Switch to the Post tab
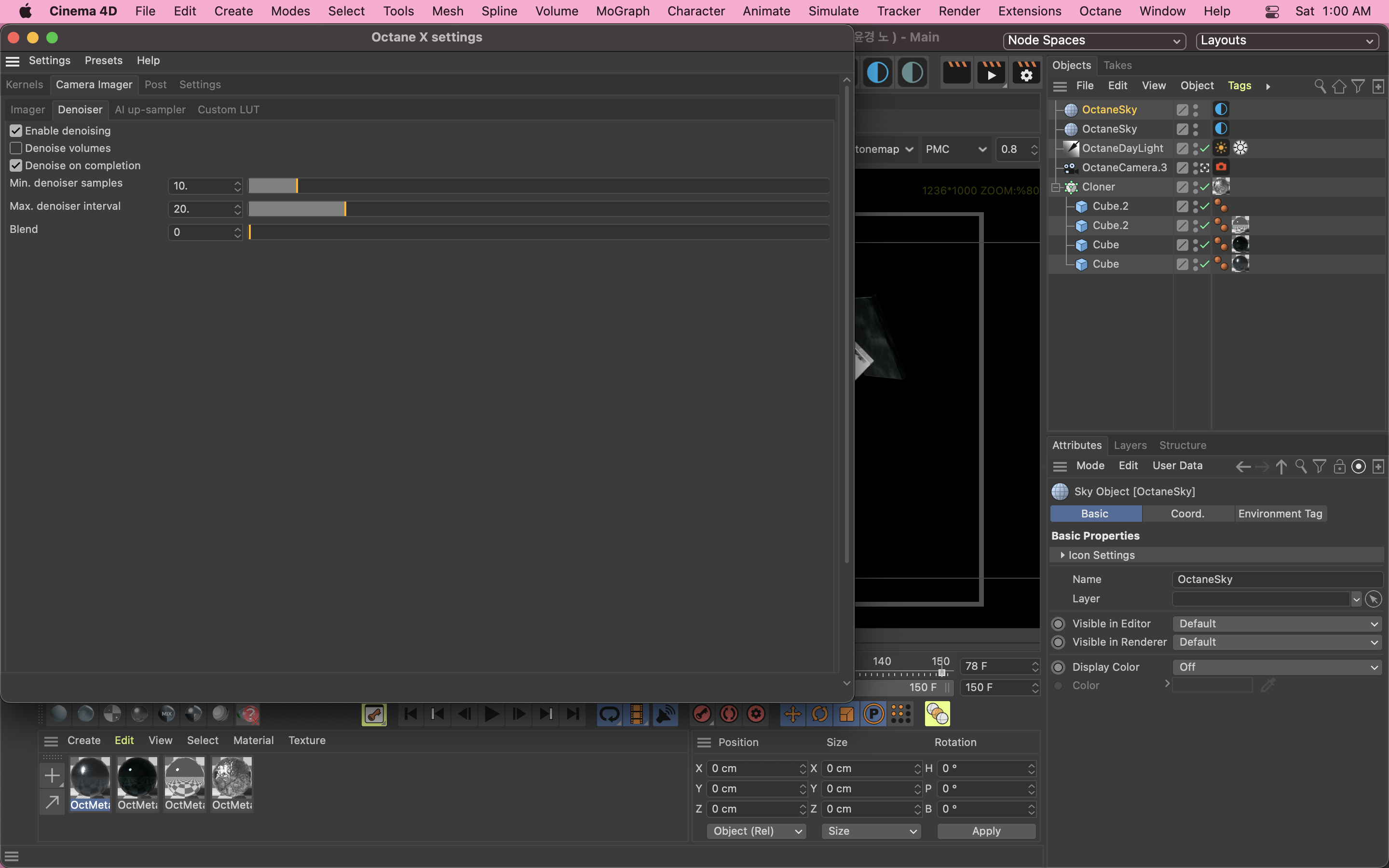 [x=156, y=85]
